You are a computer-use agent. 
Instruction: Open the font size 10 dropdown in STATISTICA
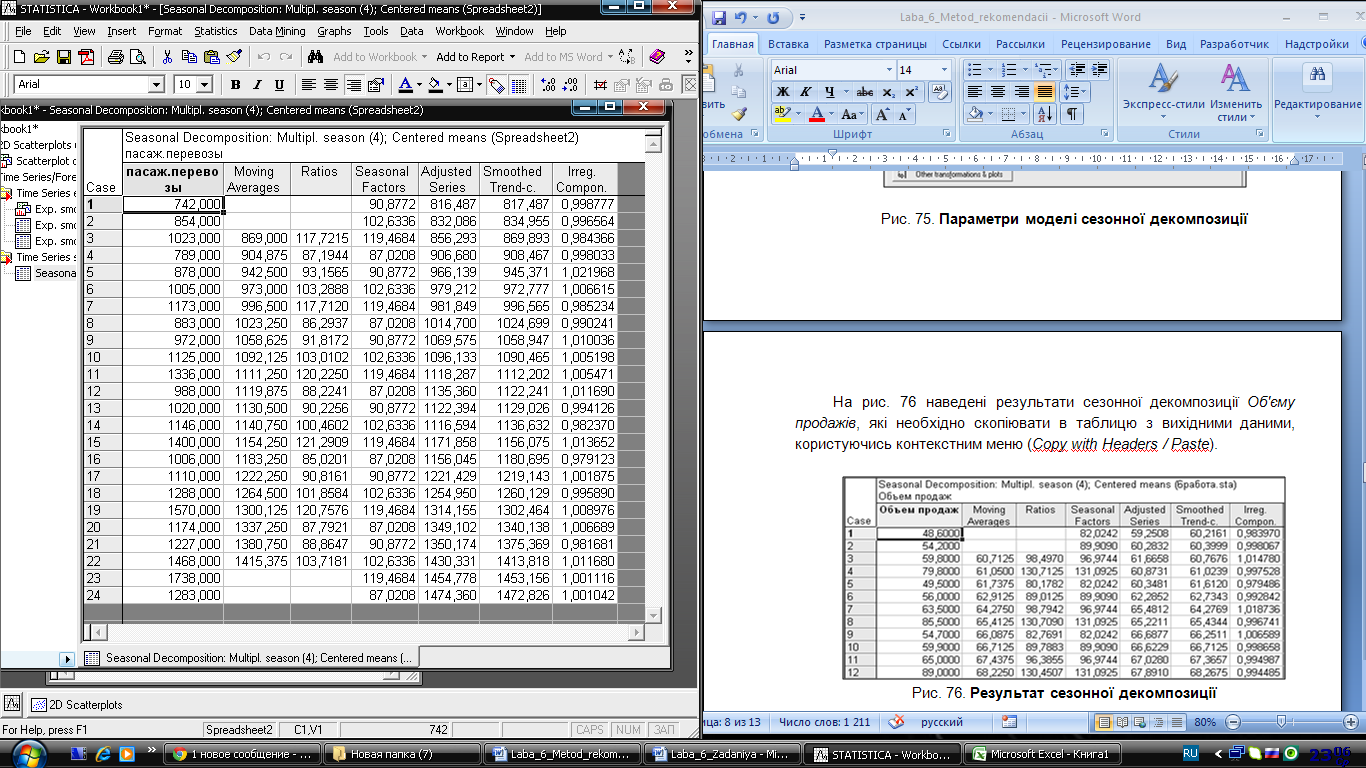(205, 85)
